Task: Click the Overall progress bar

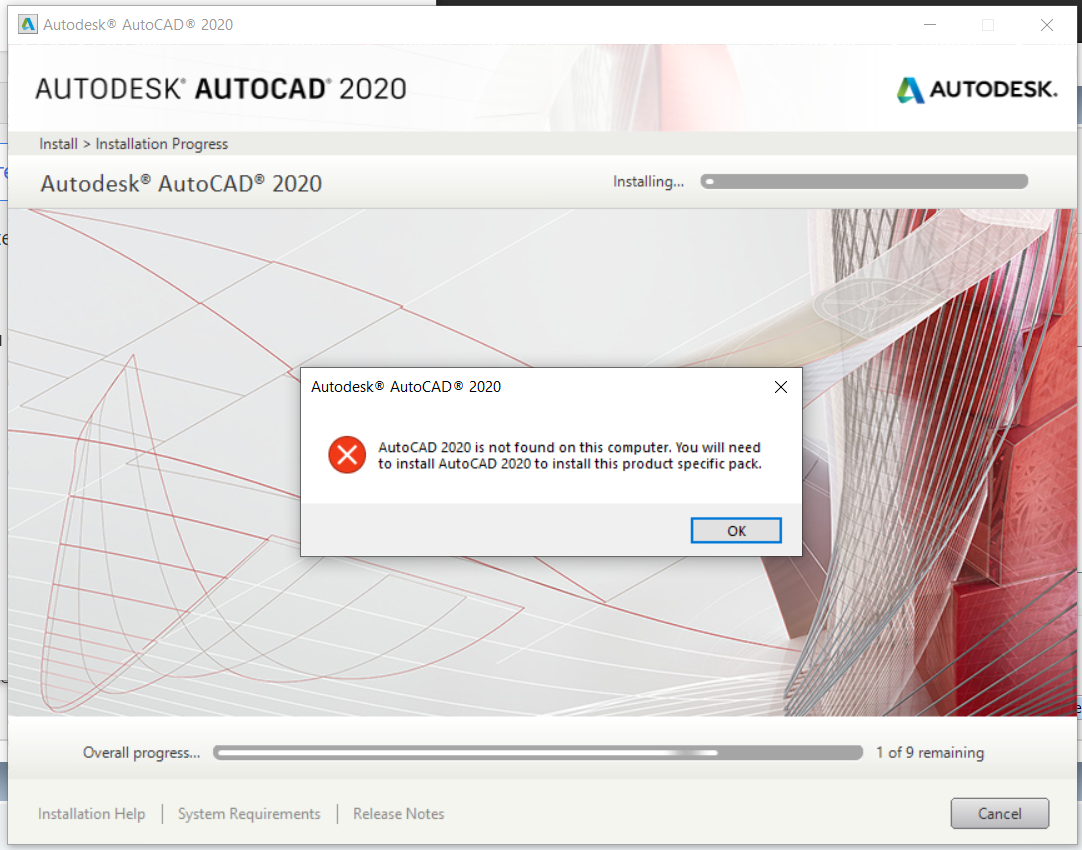Action: pyautogui.click(x=538, y=753)
